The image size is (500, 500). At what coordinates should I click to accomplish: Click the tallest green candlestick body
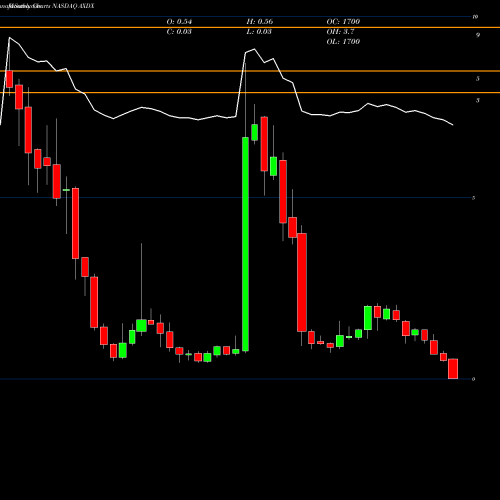pyautogui.click(x=245, y=244)
